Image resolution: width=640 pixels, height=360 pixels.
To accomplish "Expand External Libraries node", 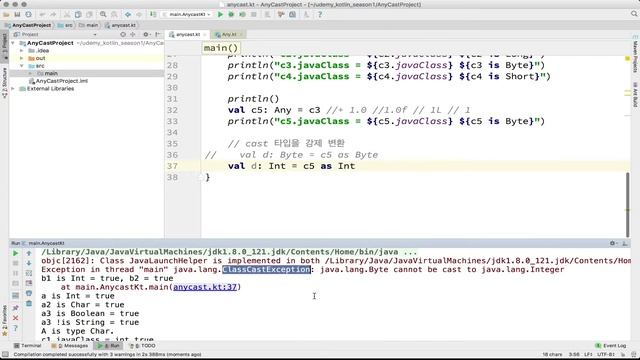I will (x=13, y=89).
